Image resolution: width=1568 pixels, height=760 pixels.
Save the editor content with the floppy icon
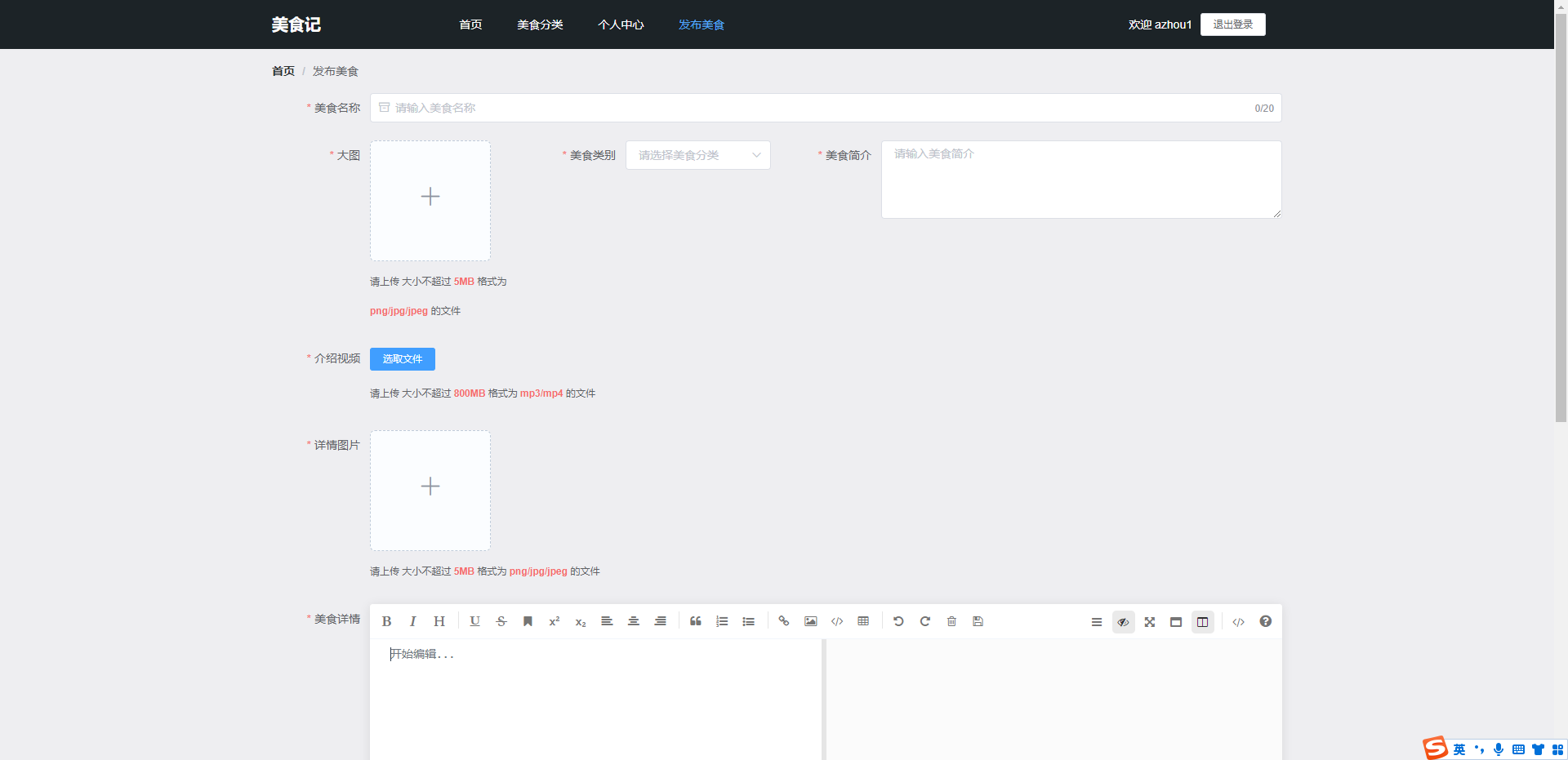point(978,621)
